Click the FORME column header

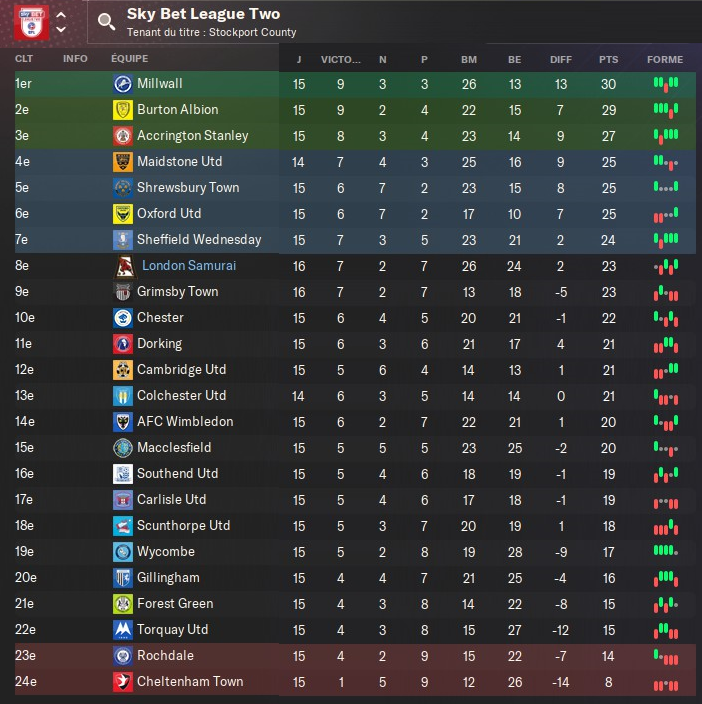point(665,59)
